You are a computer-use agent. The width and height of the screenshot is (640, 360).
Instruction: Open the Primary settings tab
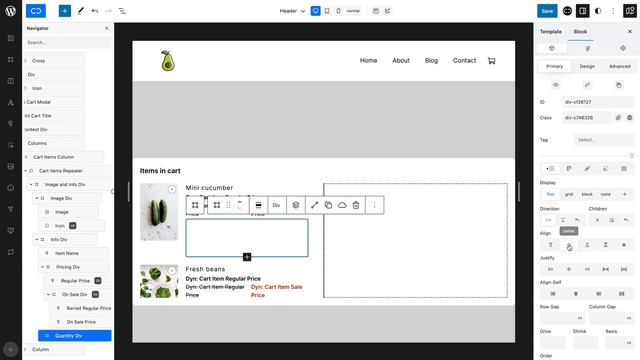pyautogui.click(x=554, y=66)
